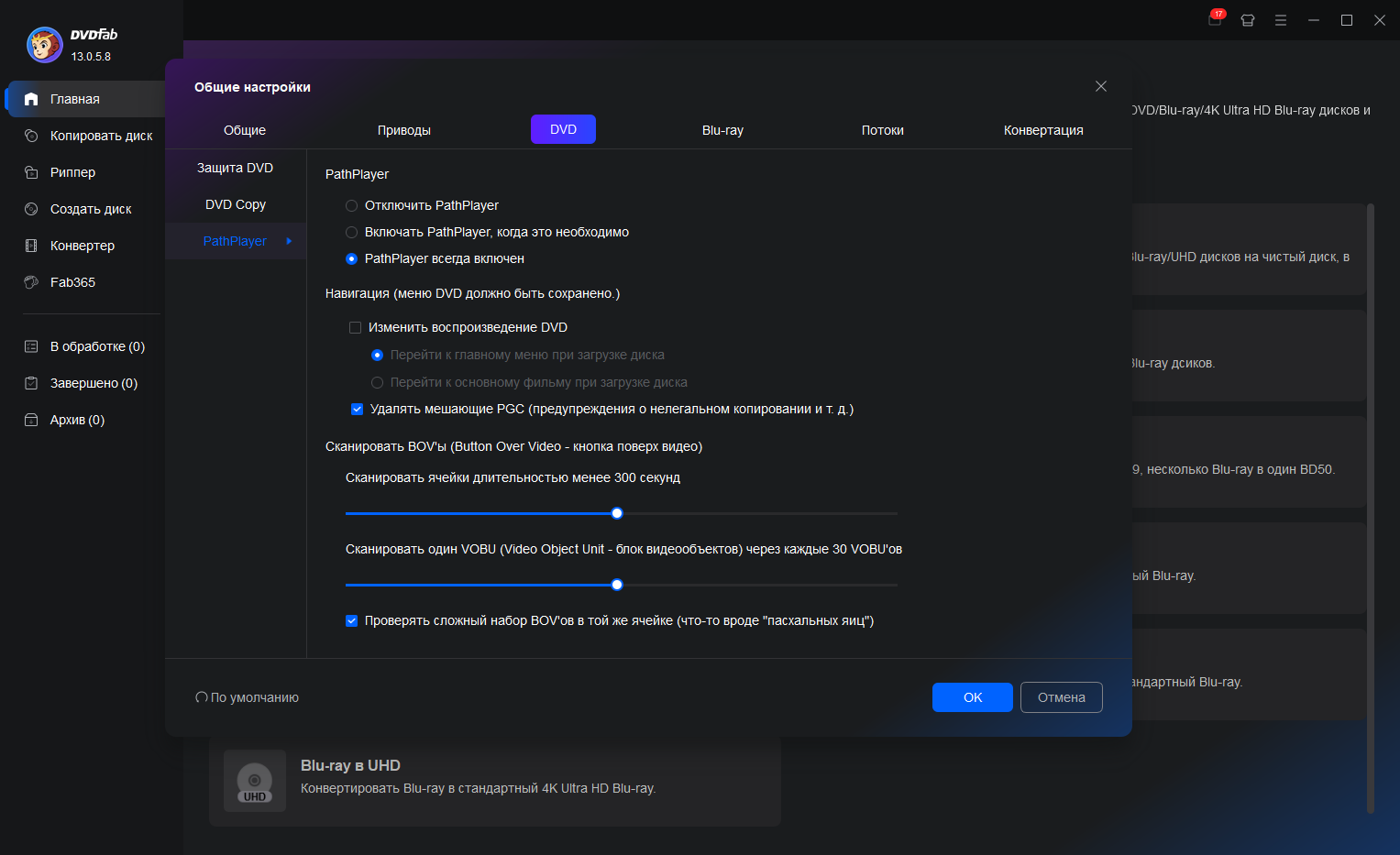This screenshot has height=855, width=1400.
Task: Click the Архив archive icon
Action: 31,420
